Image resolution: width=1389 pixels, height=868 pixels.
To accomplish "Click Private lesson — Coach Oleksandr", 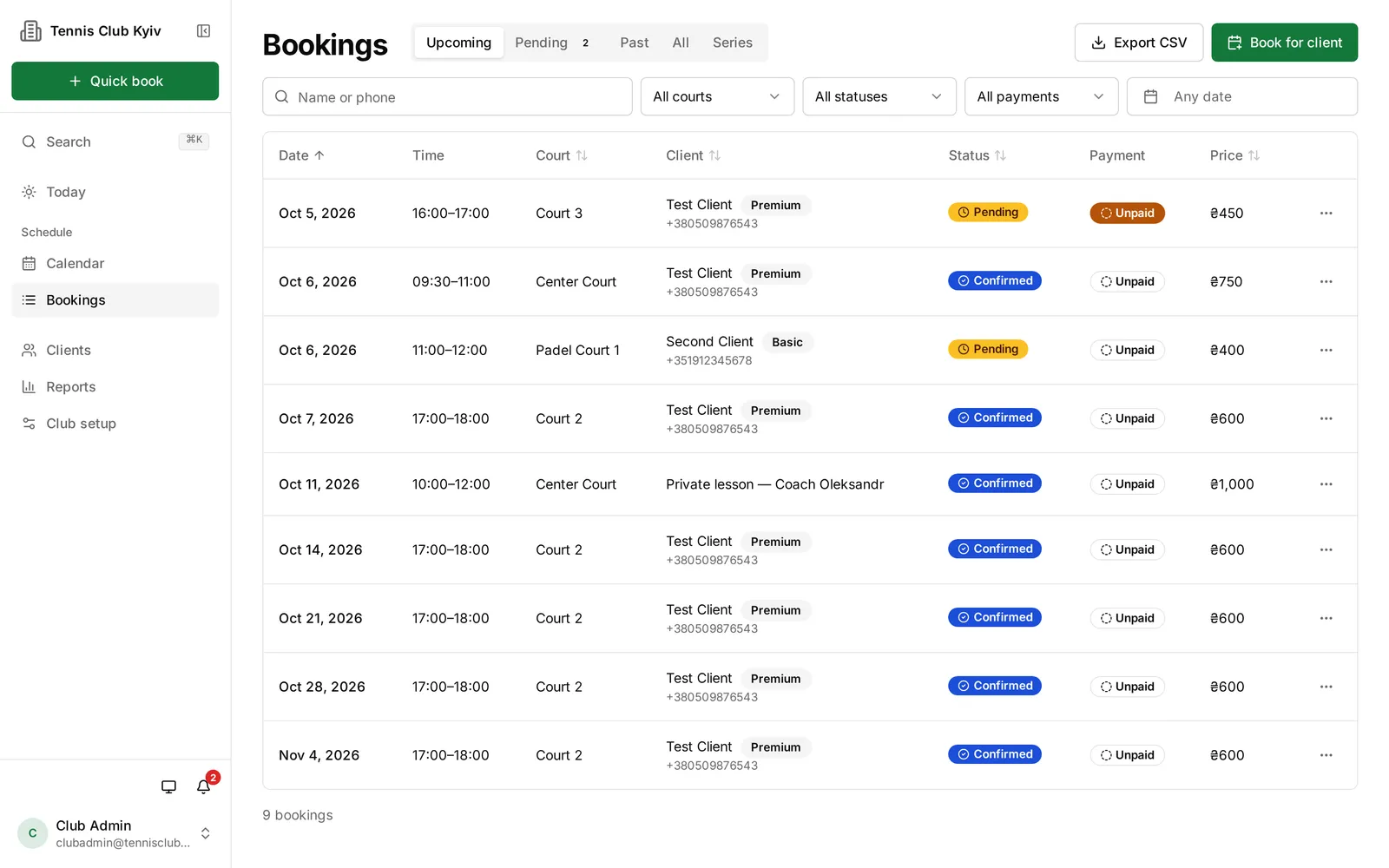I will click(x=774, y=484).
